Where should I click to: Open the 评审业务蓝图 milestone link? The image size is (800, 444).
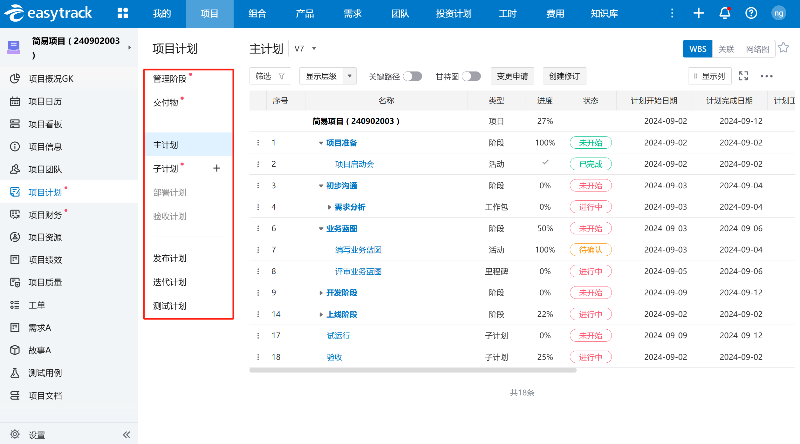(358, 272)
